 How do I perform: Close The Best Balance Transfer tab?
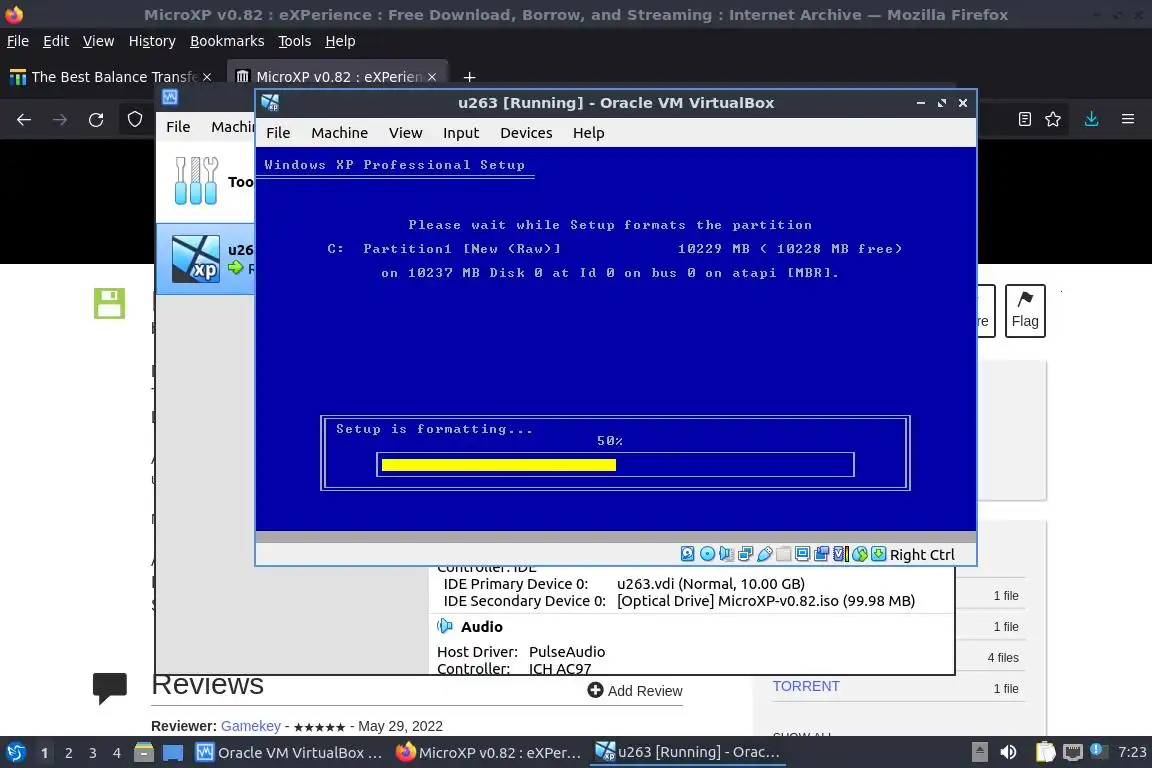[207, 77]
